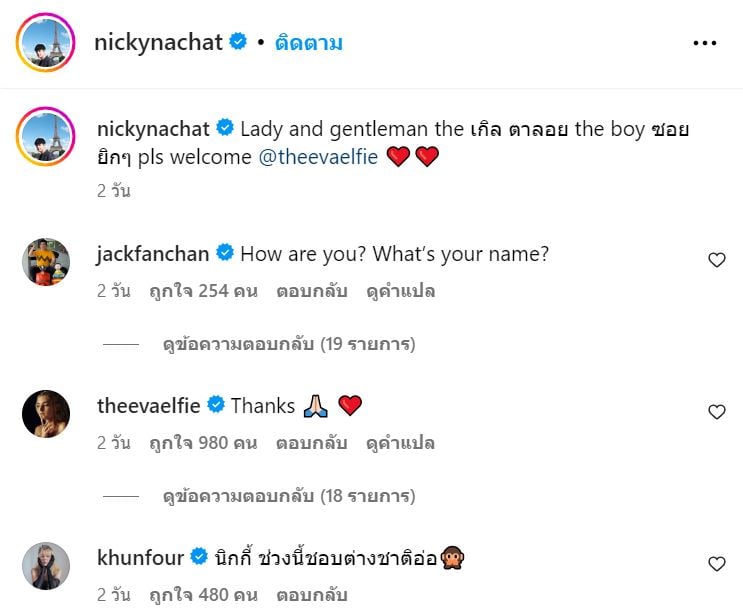The image size is (743, 613).
Task: Open nickynachat's avatar beside the caption
Action: (x=45, y=136)
